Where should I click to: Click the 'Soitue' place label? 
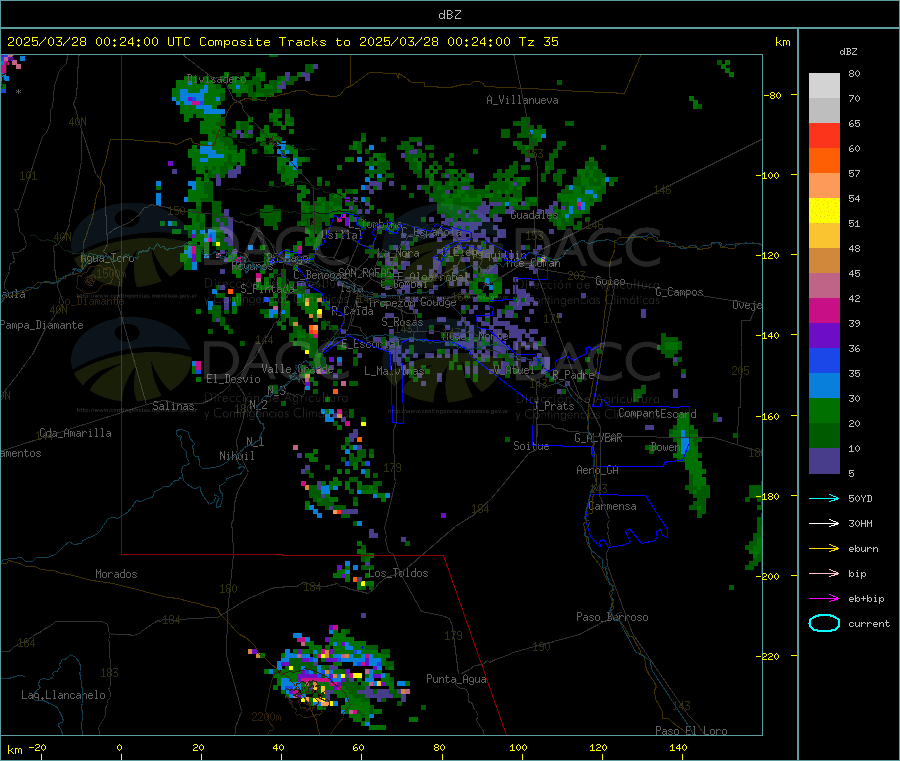point(531,446)
